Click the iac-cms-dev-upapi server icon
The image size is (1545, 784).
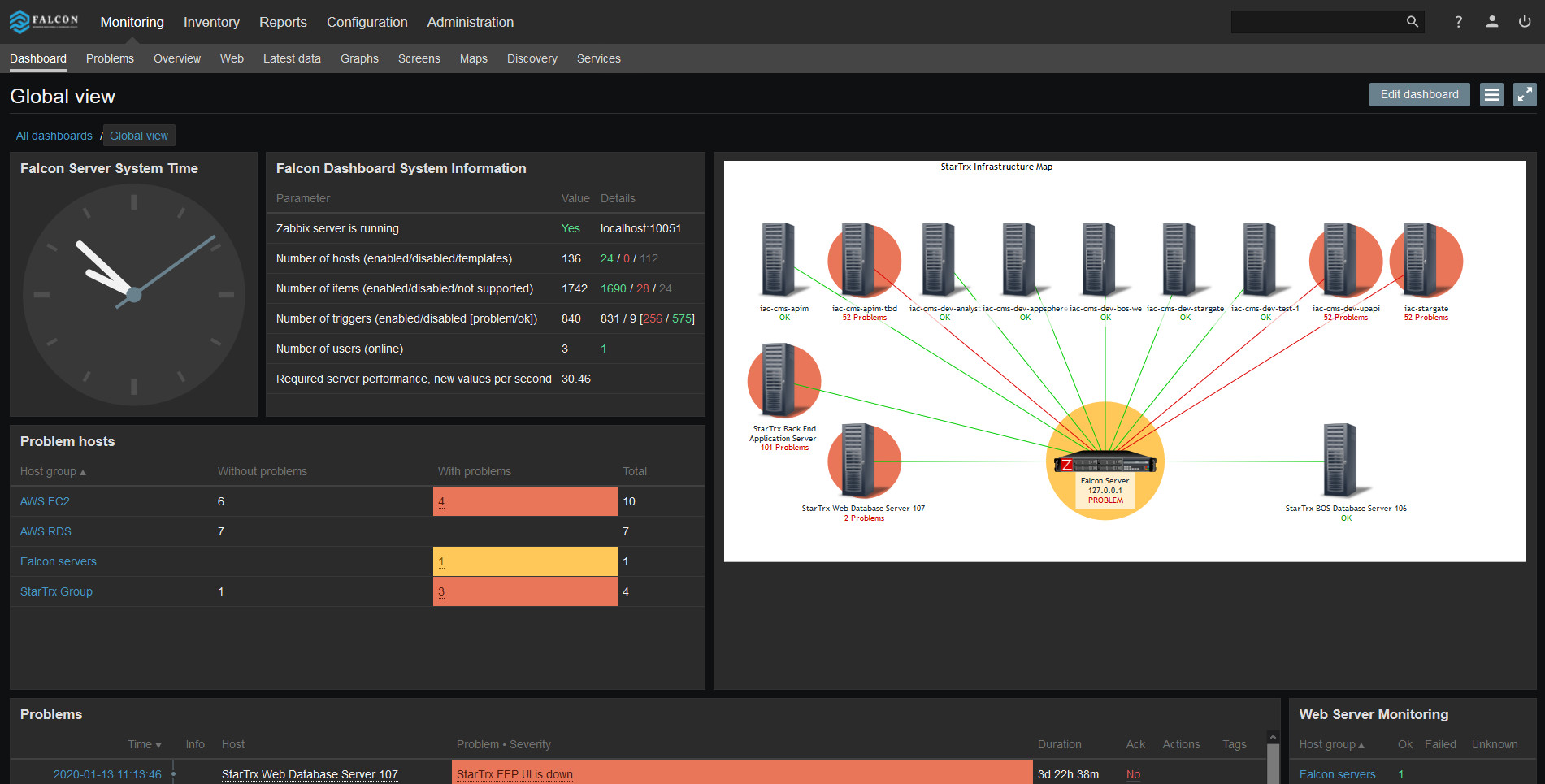(x=1345, y=260)
